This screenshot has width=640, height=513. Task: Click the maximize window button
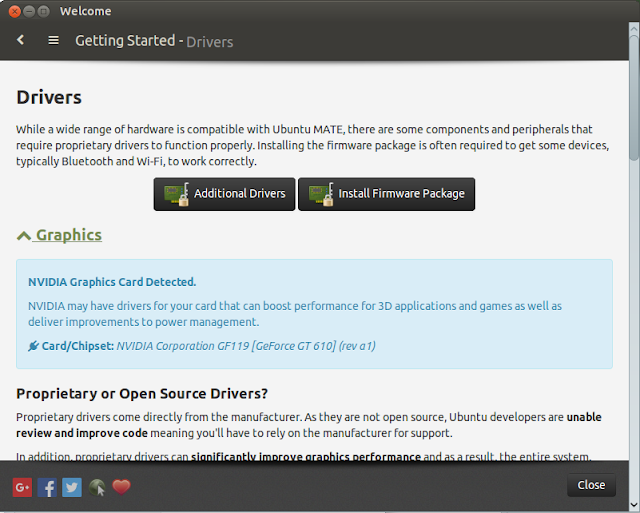(43, 11)
